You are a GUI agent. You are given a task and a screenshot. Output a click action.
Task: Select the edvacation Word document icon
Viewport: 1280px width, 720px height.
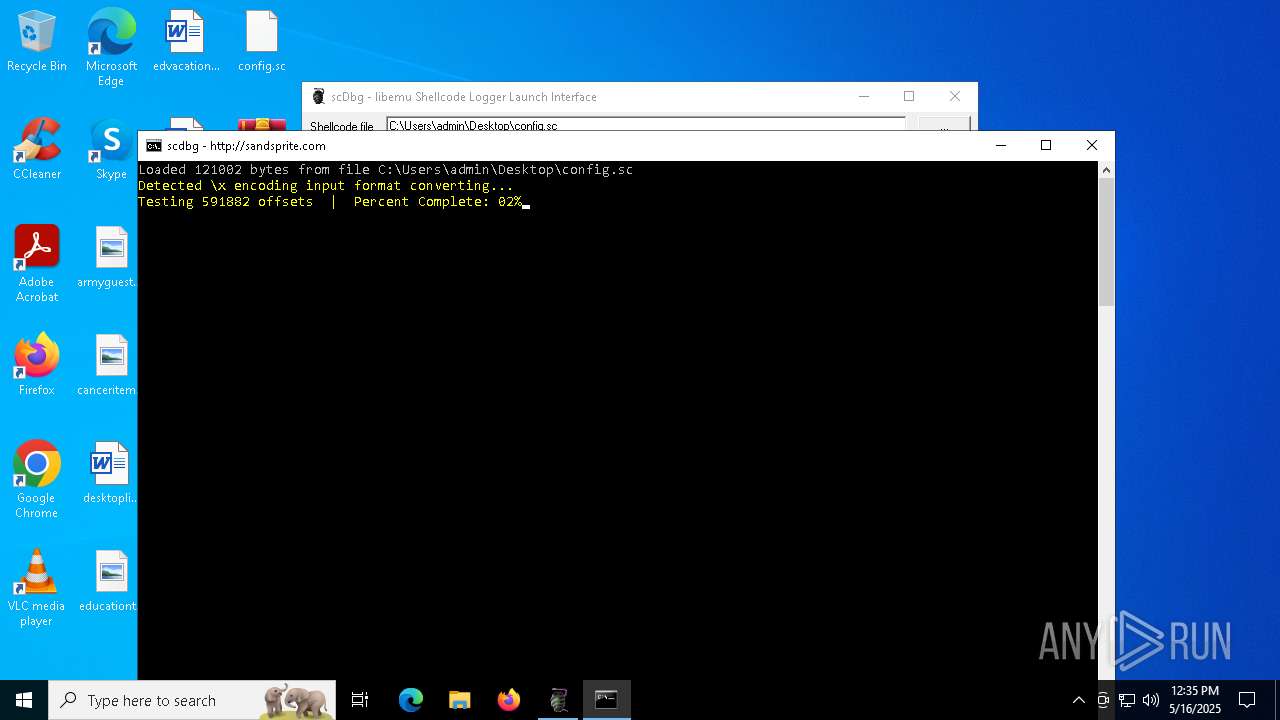(x=186, y=41)
